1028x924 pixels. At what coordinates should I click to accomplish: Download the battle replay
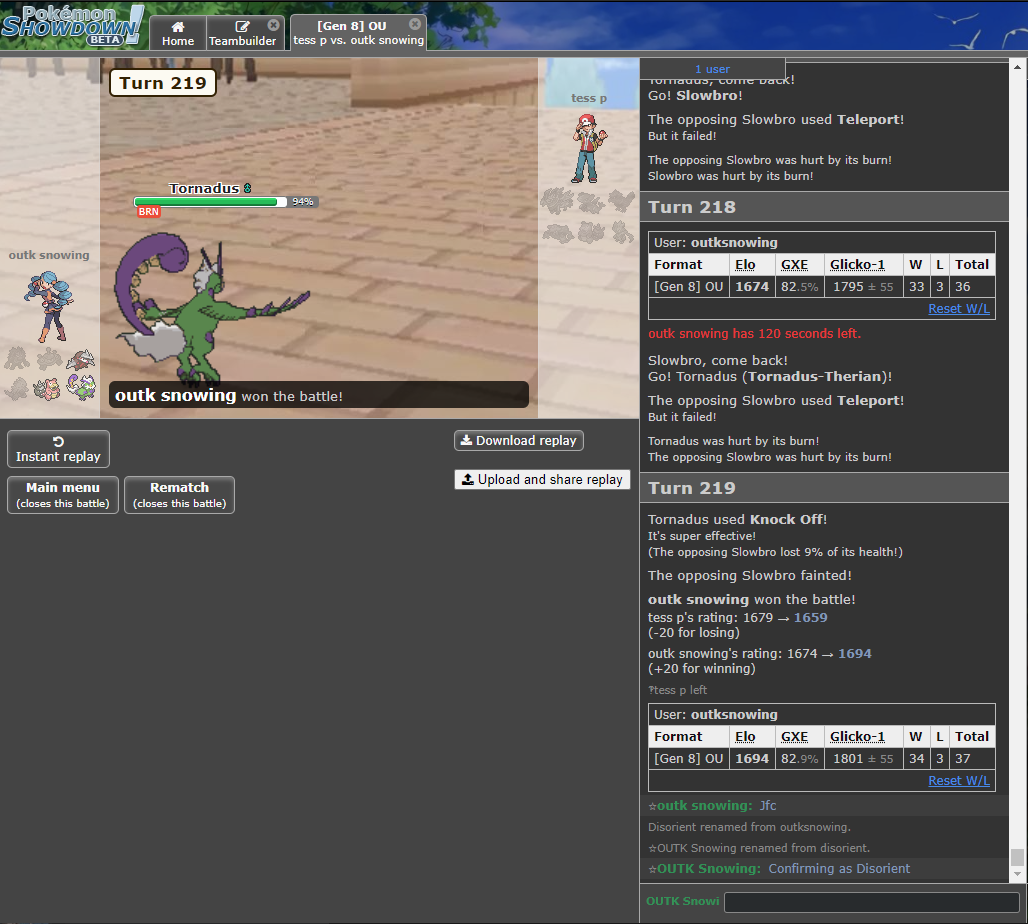(x=519, y=441)
